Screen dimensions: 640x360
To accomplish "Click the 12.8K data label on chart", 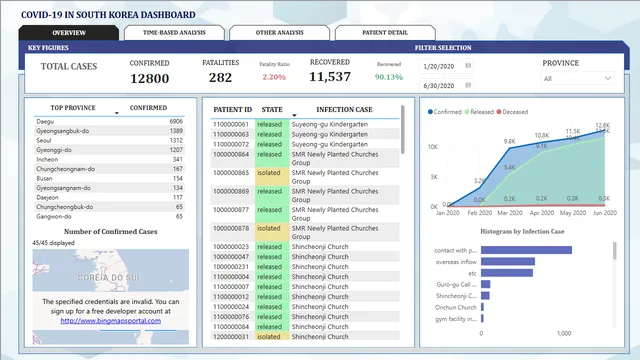I will [602, 125].
